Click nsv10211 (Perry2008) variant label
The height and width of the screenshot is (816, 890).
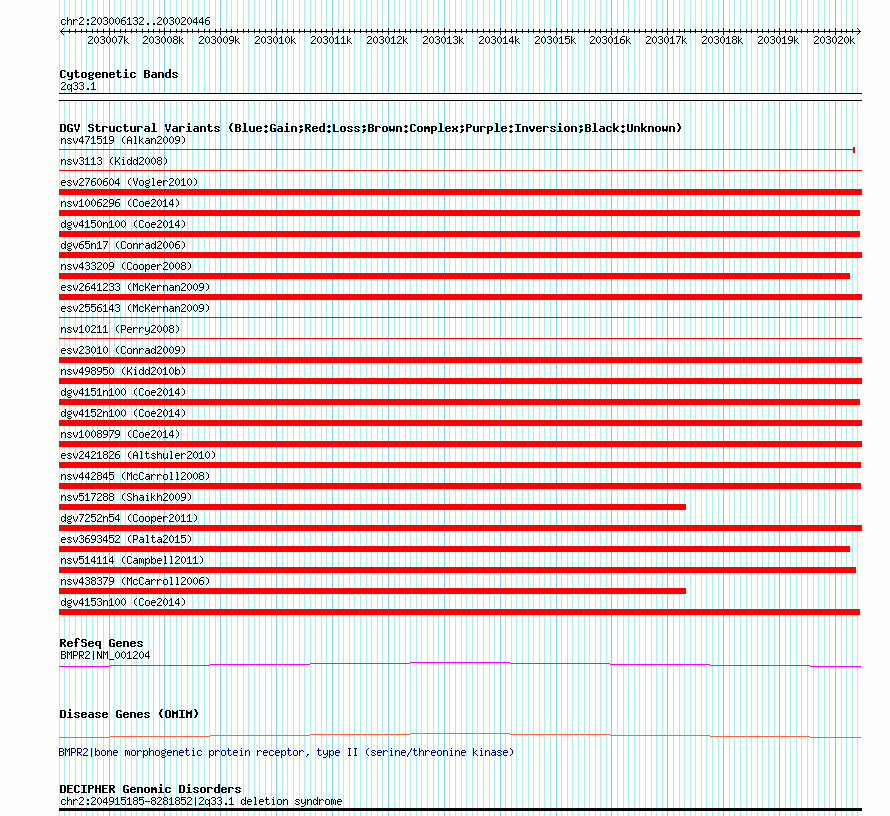[120, 329]
